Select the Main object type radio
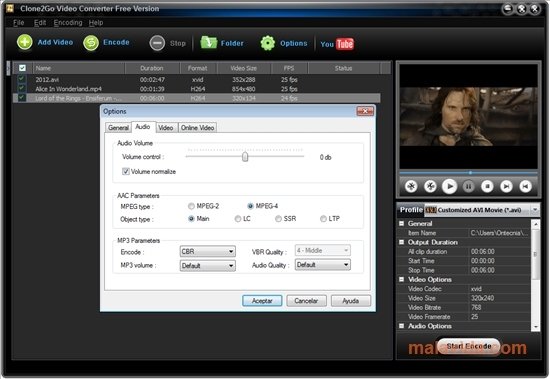 click(x=191, y=219)
